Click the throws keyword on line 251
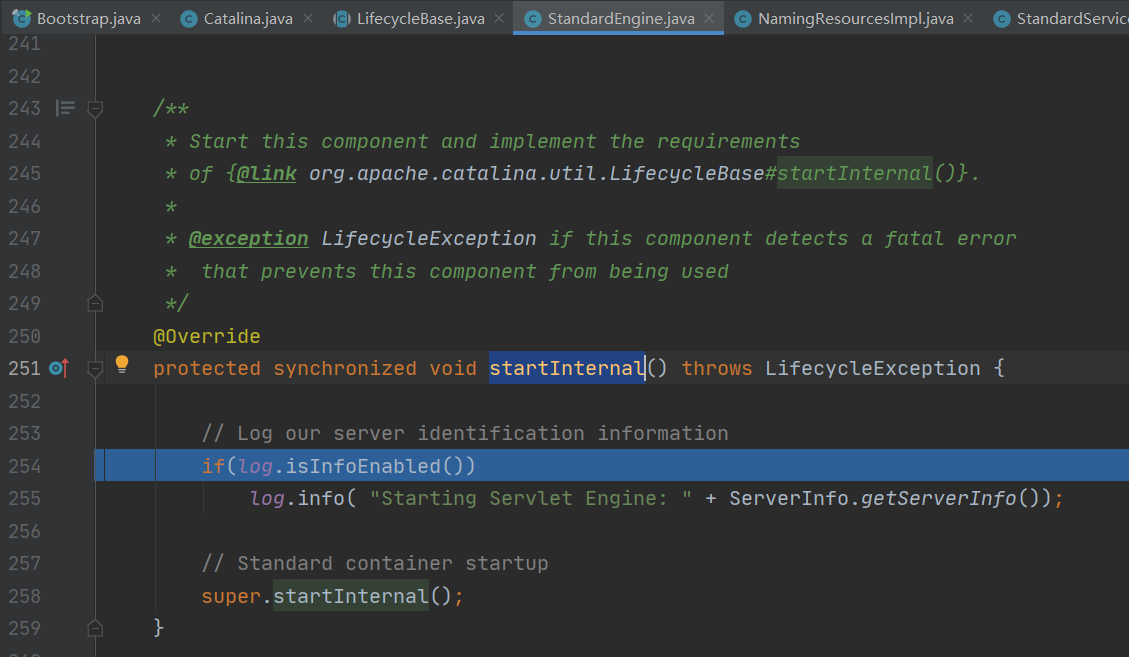 [716, 368]
